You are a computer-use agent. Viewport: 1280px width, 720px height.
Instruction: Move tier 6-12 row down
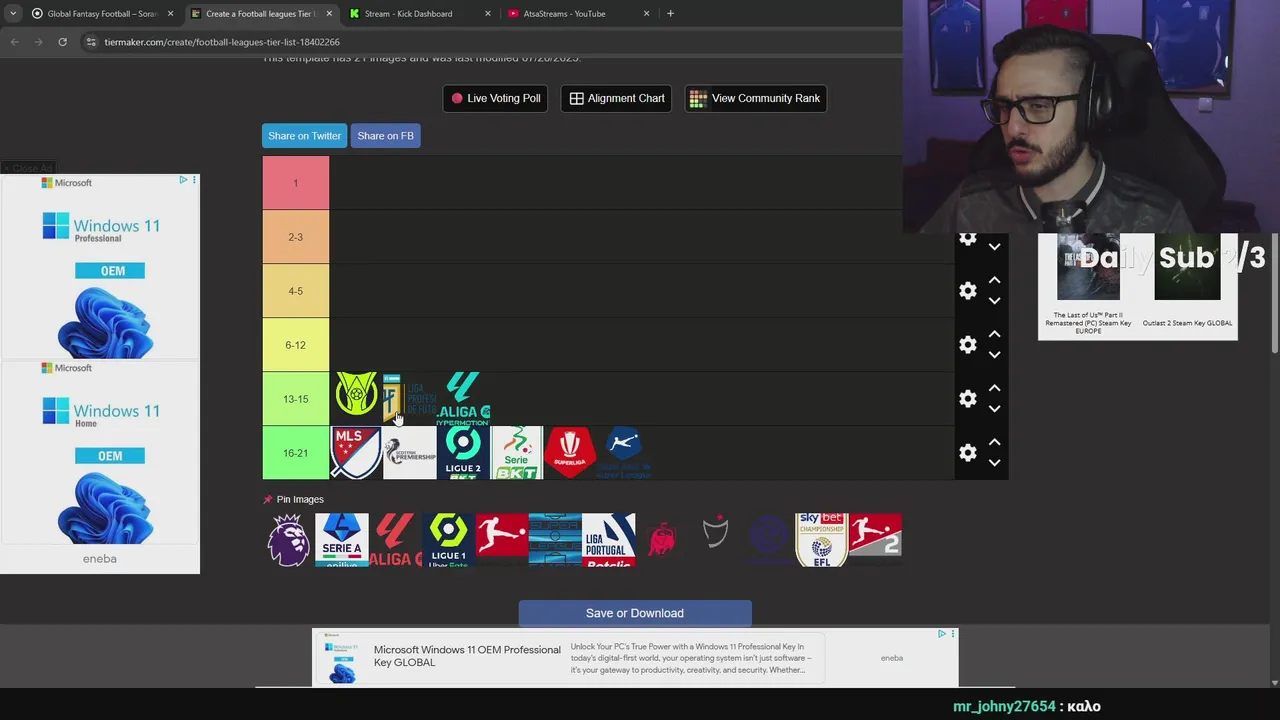pos(994,355)
